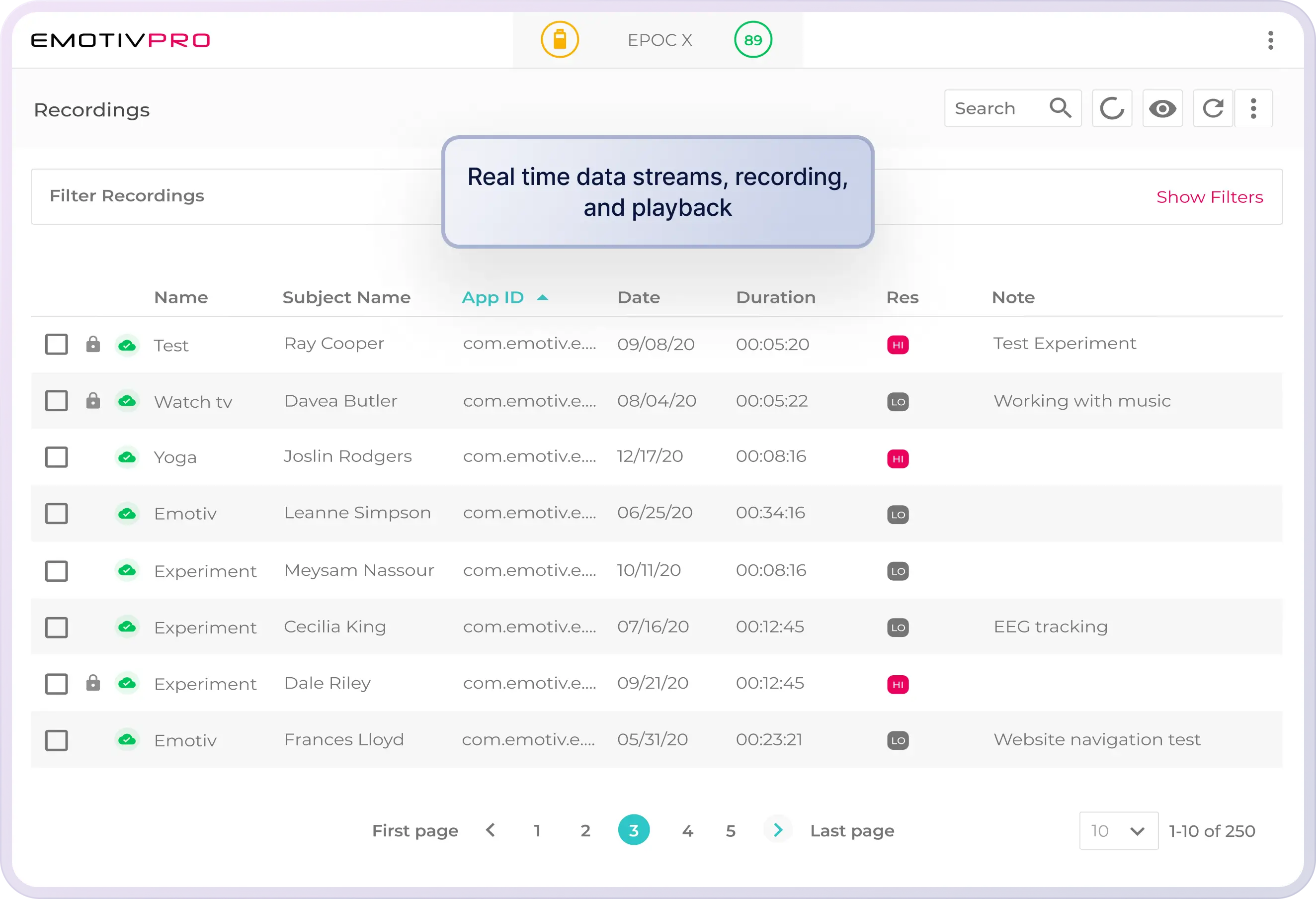
Task: Open the recordings toolbar three-dot options menu
Action: [x=1253, y=108]
